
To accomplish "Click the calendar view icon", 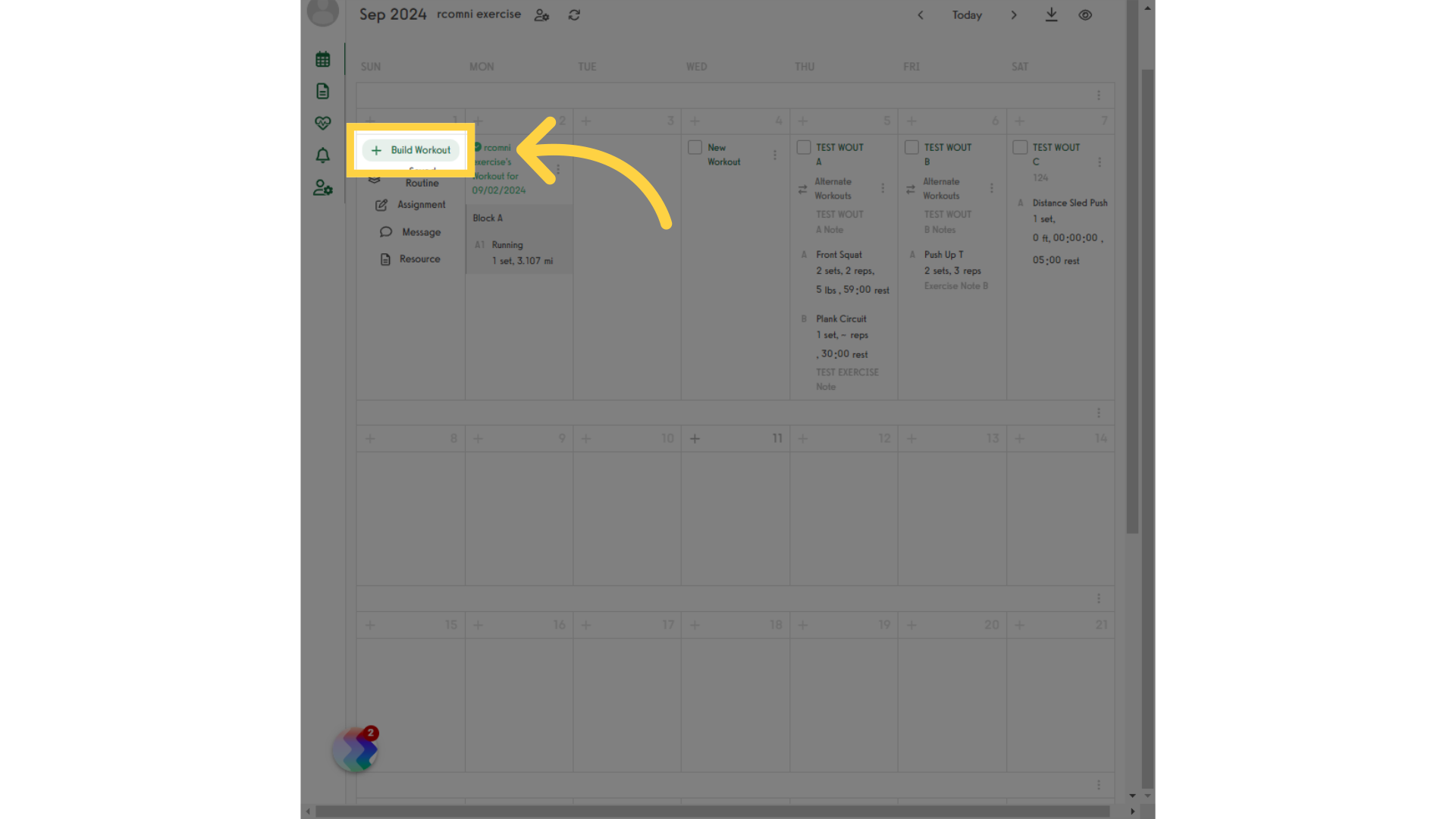I will click(322, 59).
